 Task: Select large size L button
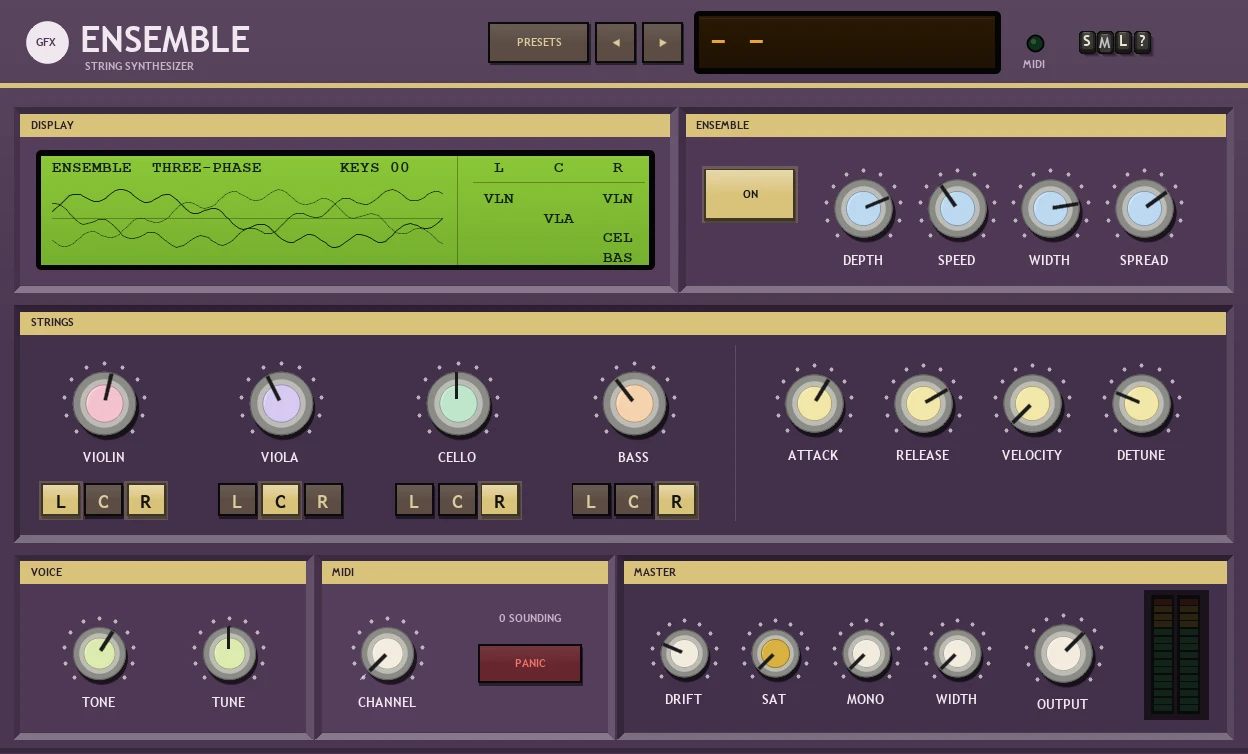point(1123,42)
